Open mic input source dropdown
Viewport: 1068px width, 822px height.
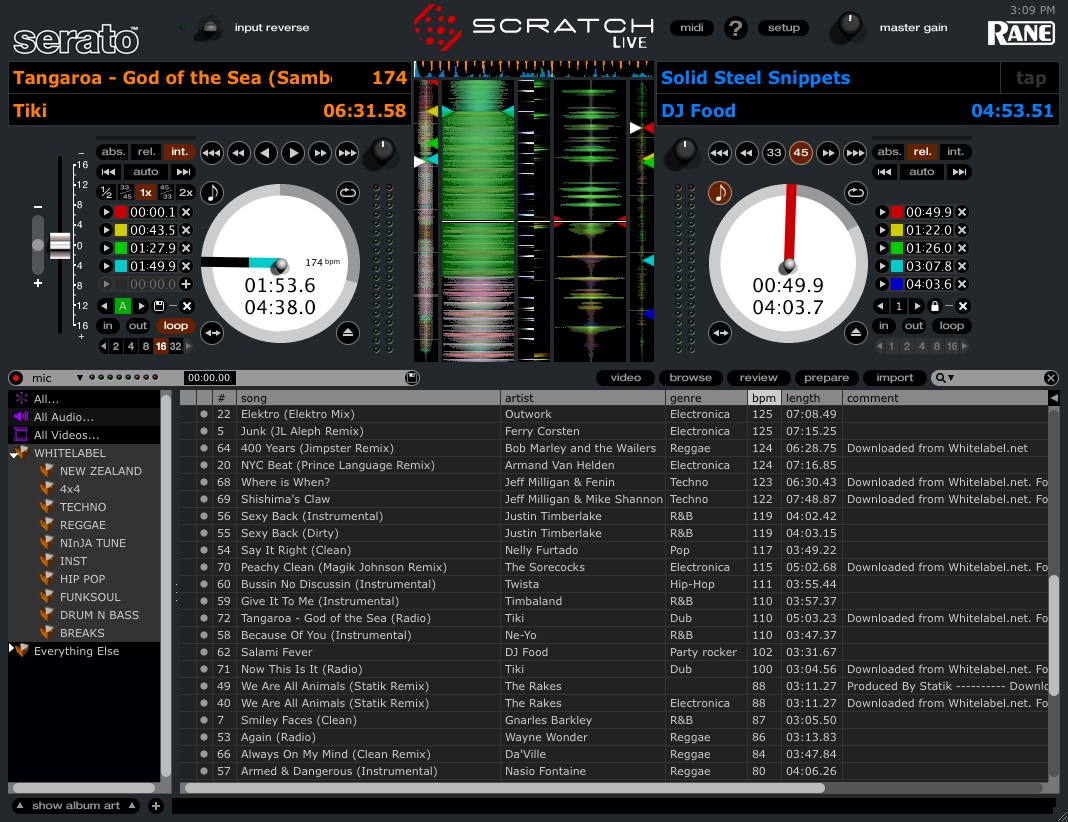coord(80,378)
